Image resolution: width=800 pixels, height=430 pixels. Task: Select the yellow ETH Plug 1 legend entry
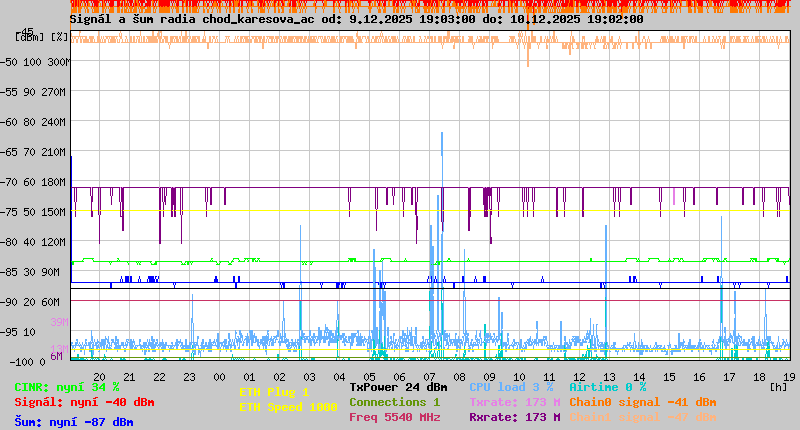coord(274,392)
